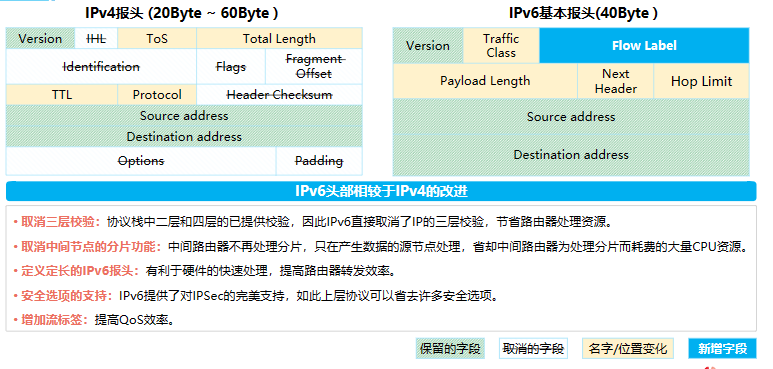Select the IPv4 Version field cell

click(40, 38)
